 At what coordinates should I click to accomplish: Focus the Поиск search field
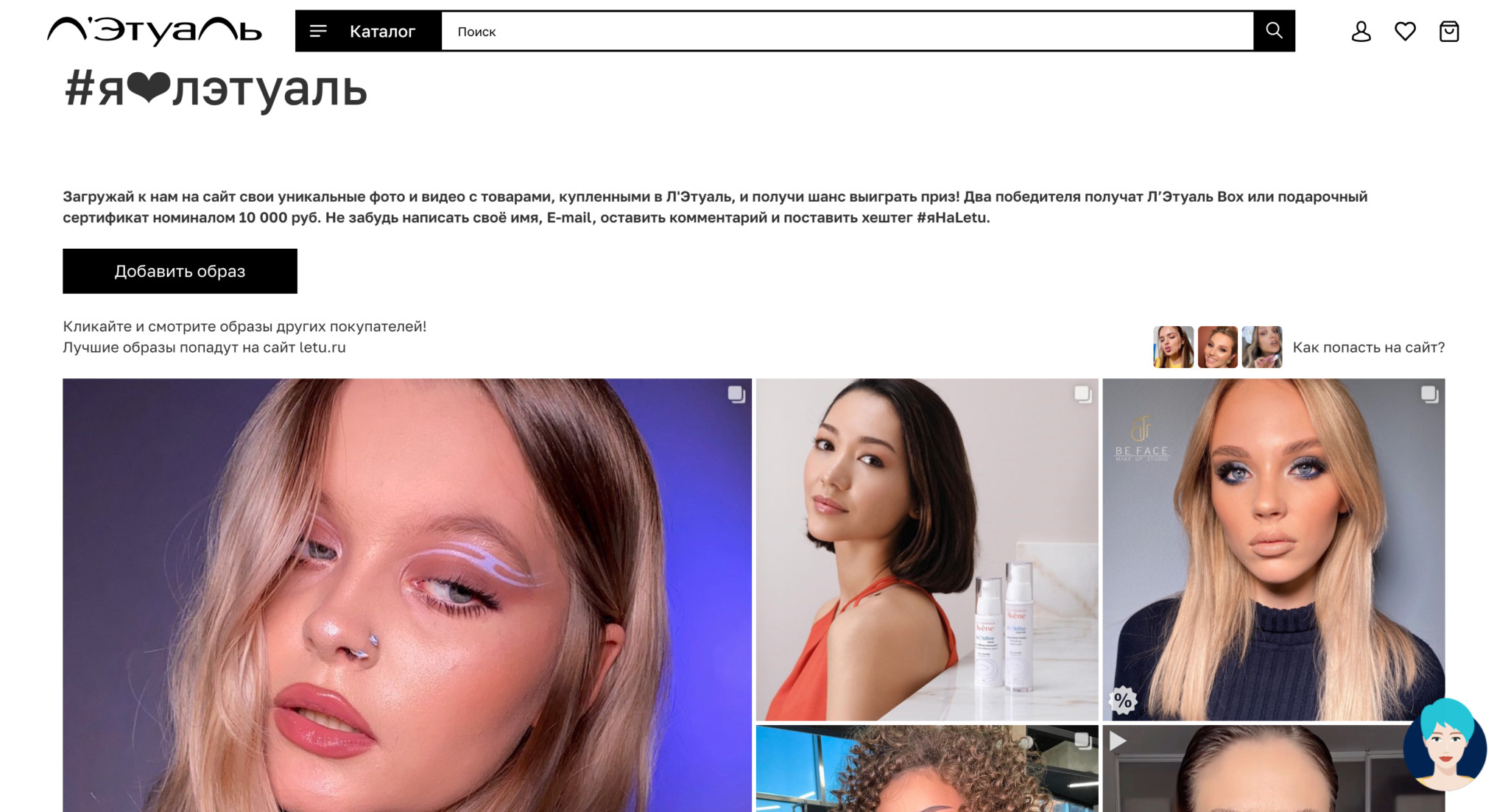pyautogui.click(x=847, y=31)
